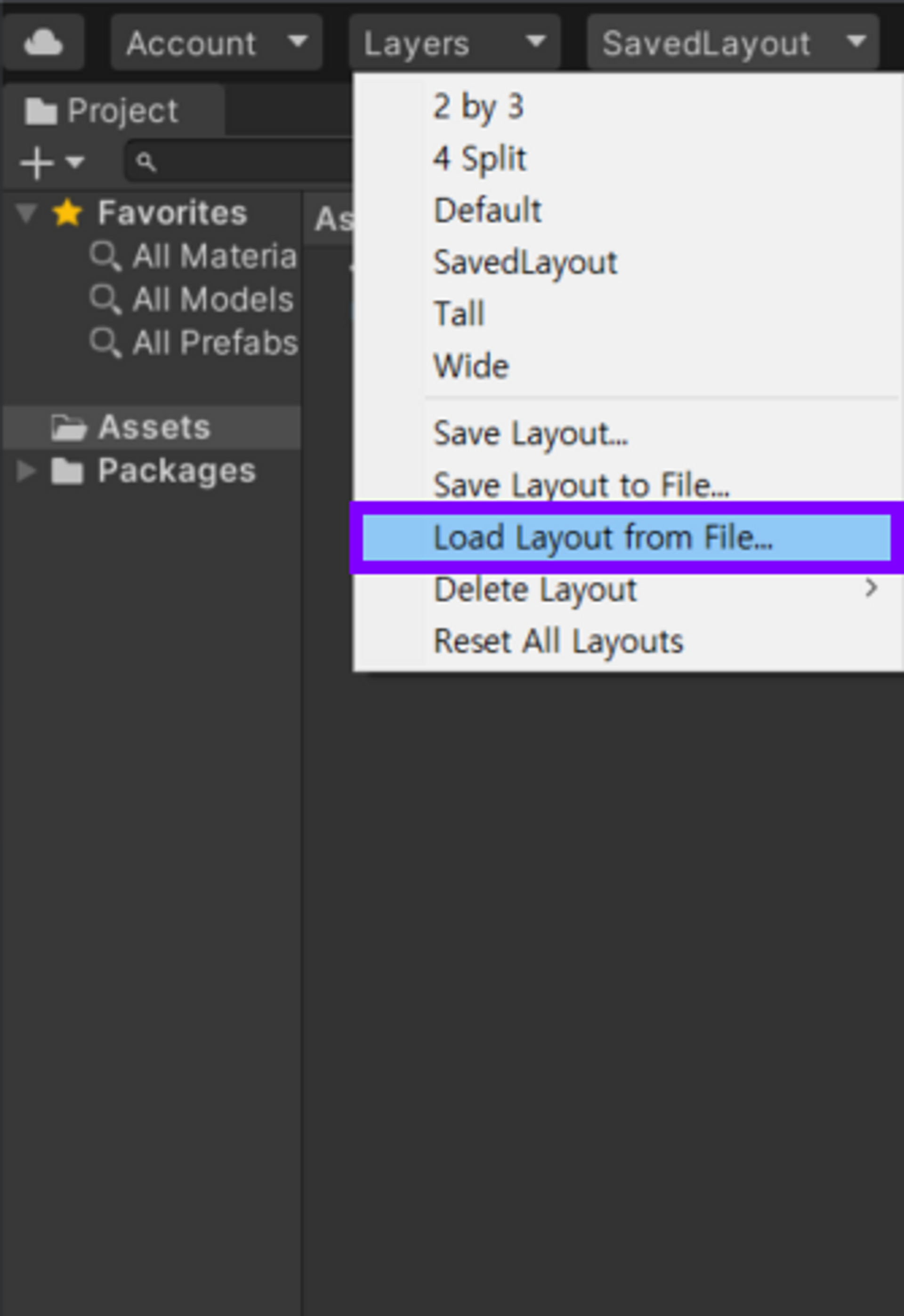The width and height of the screenshot is (904, 1316).
Task: Open the SavedLayout dropdown
Action: [x=733, y=42]
